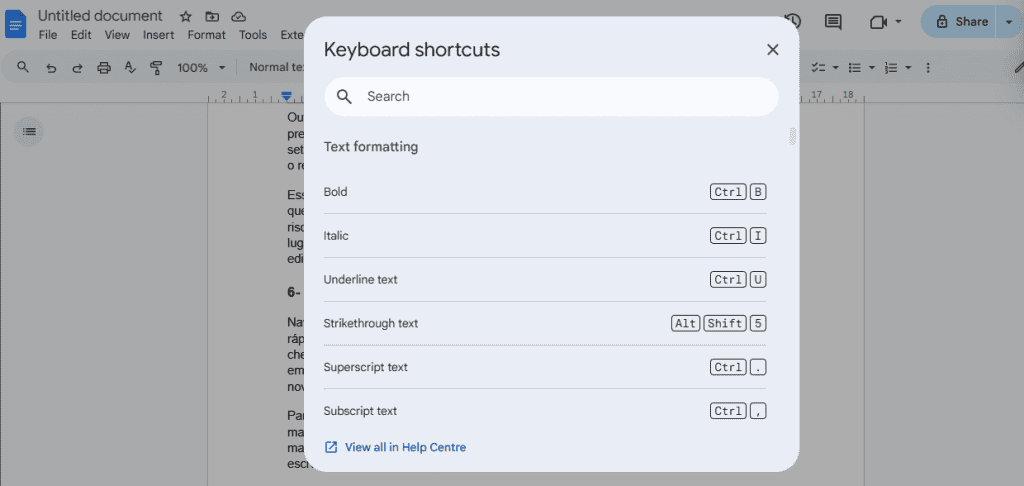Open the bulleted list options arrow

click(x=872, y=68)
